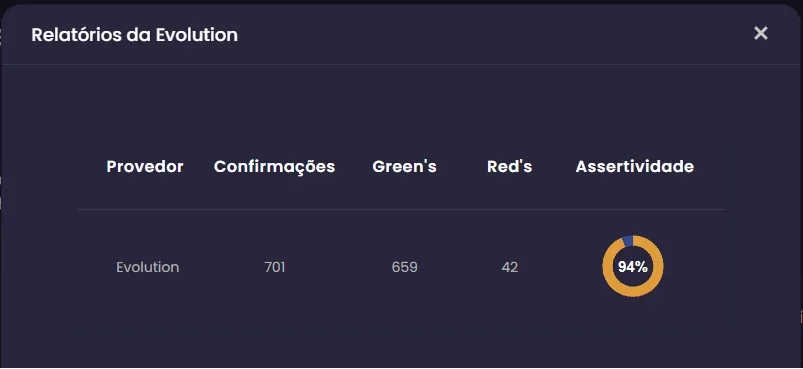Click the 42 reds value
The height and width of the screenshot is (369, 803).
510,267
